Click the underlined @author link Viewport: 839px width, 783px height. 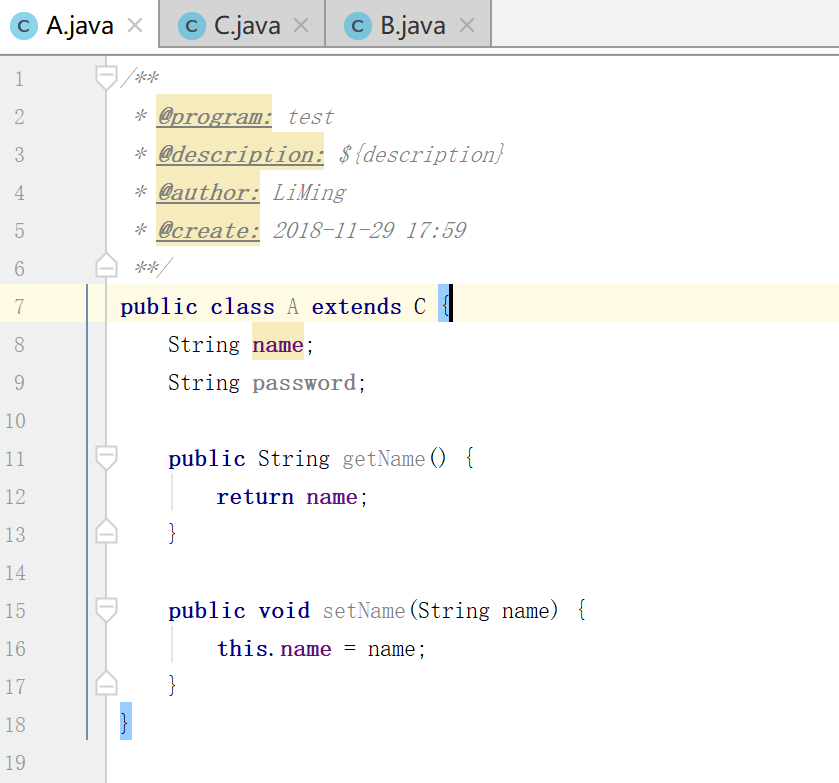pyautogui.click(x=208, y=192)
